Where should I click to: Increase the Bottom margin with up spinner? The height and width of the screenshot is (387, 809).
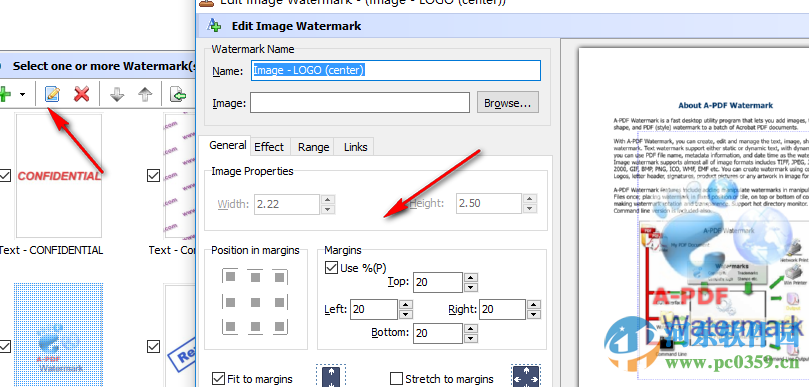click(x=471, y=329)
